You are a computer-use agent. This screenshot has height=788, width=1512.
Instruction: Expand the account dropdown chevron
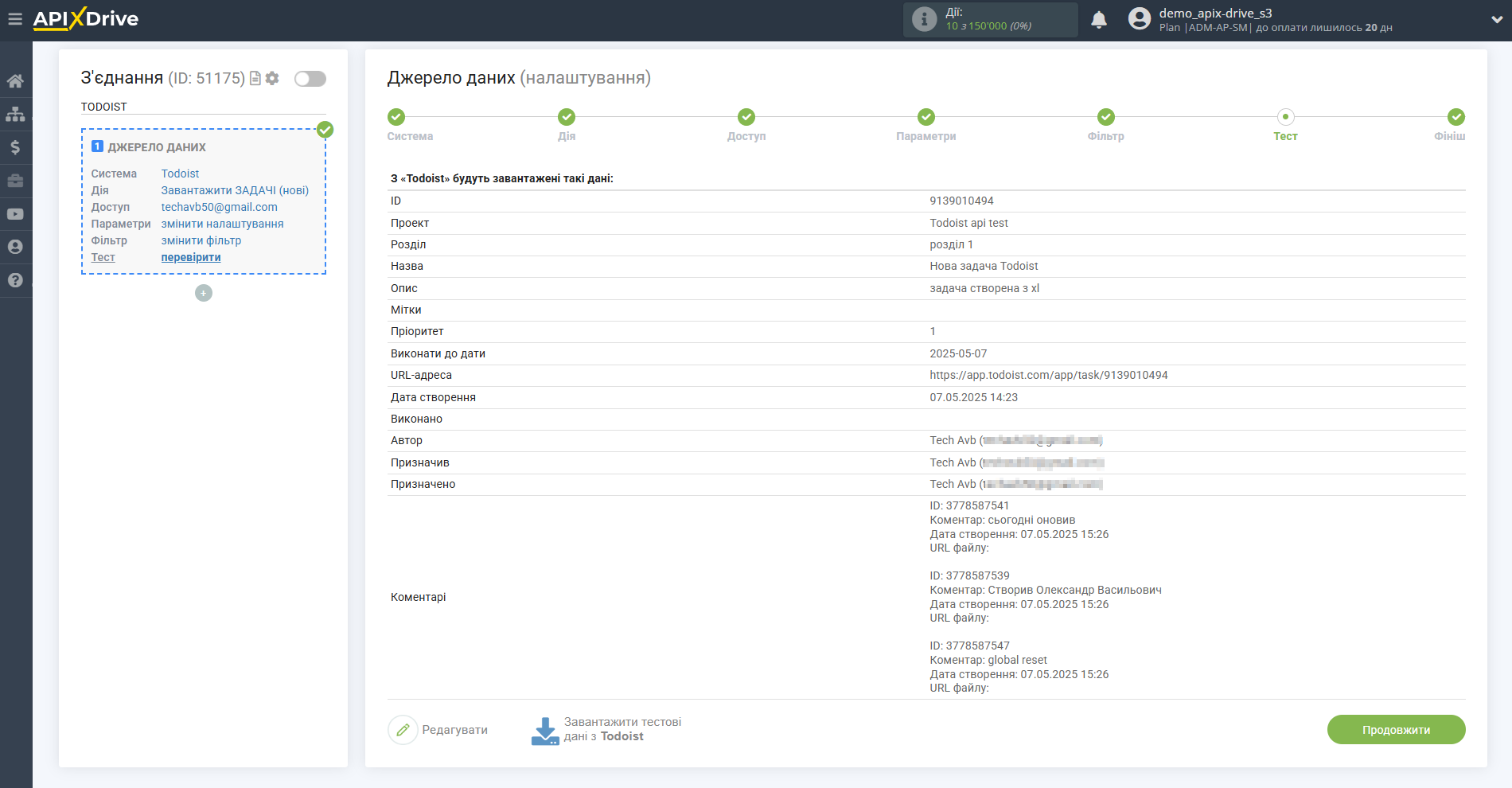click(x=1497, y=20)
